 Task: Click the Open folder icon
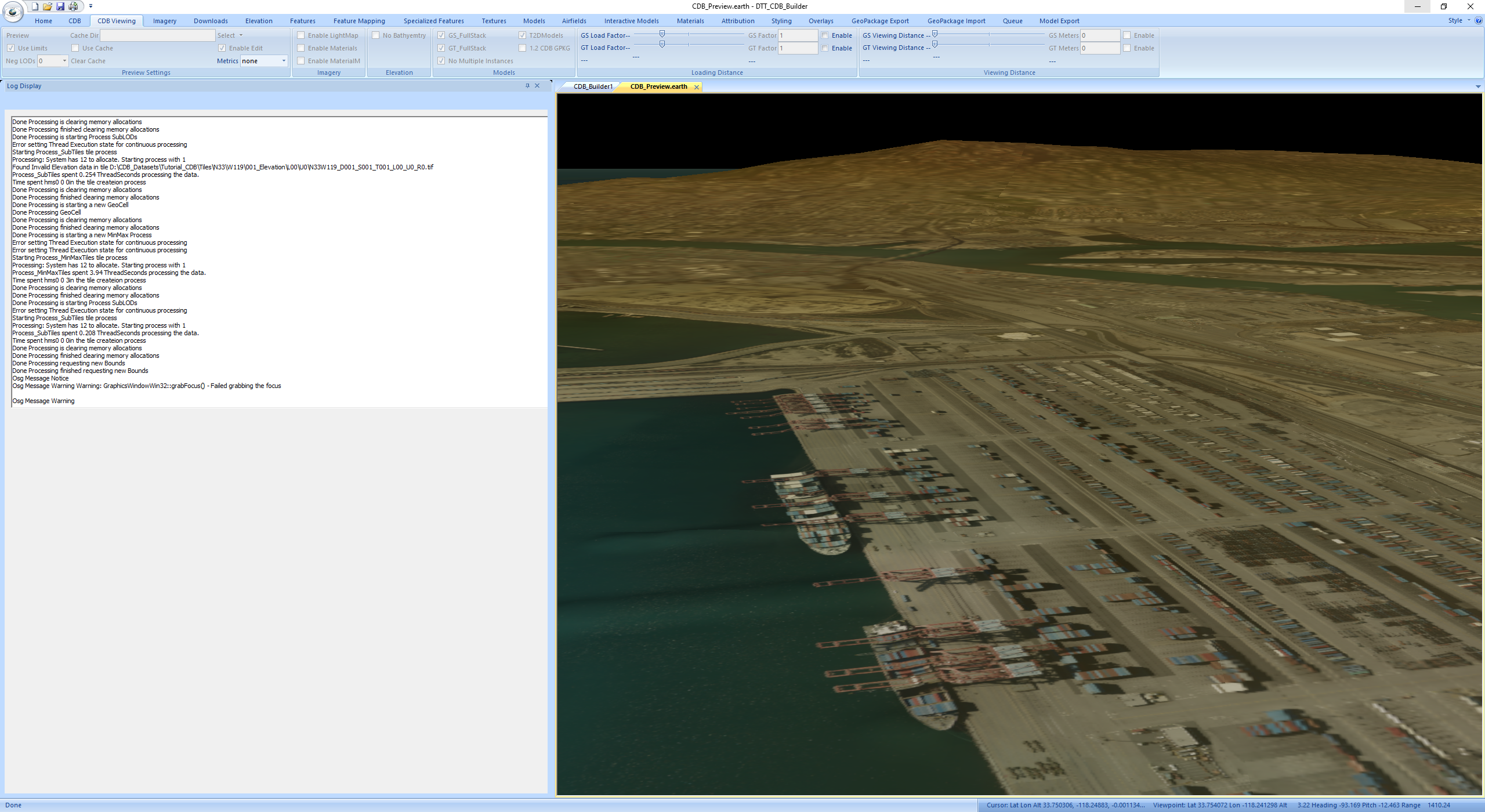click(48, 6)
